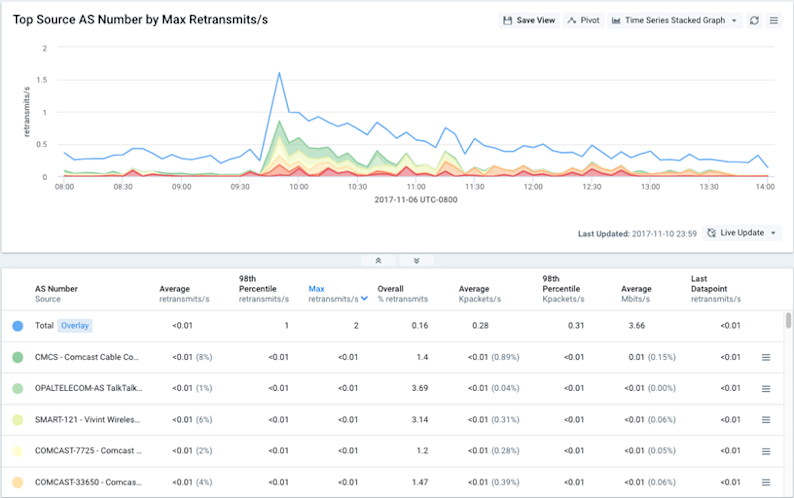Click the 12:00 marker on time axis
The image size is (794, 498).
click(x=533, y=187)
